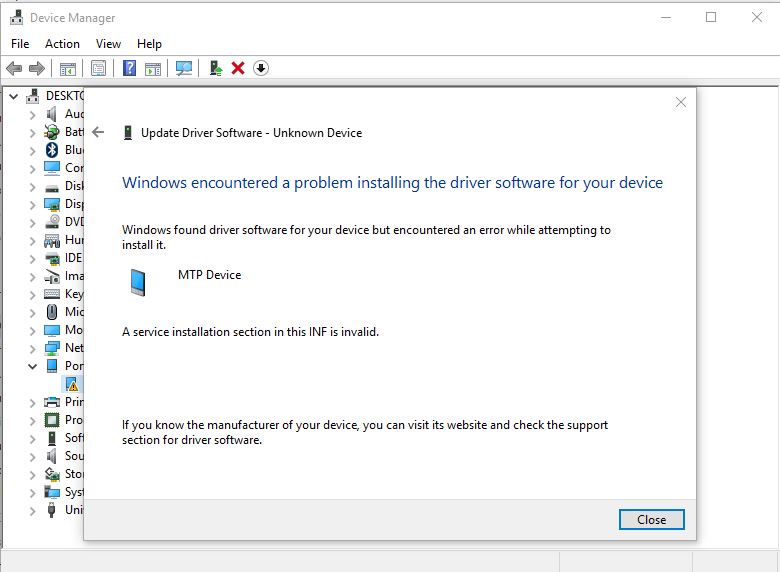
Task: Select the Human Interface Devices tree item
Action: coord(74,240)
